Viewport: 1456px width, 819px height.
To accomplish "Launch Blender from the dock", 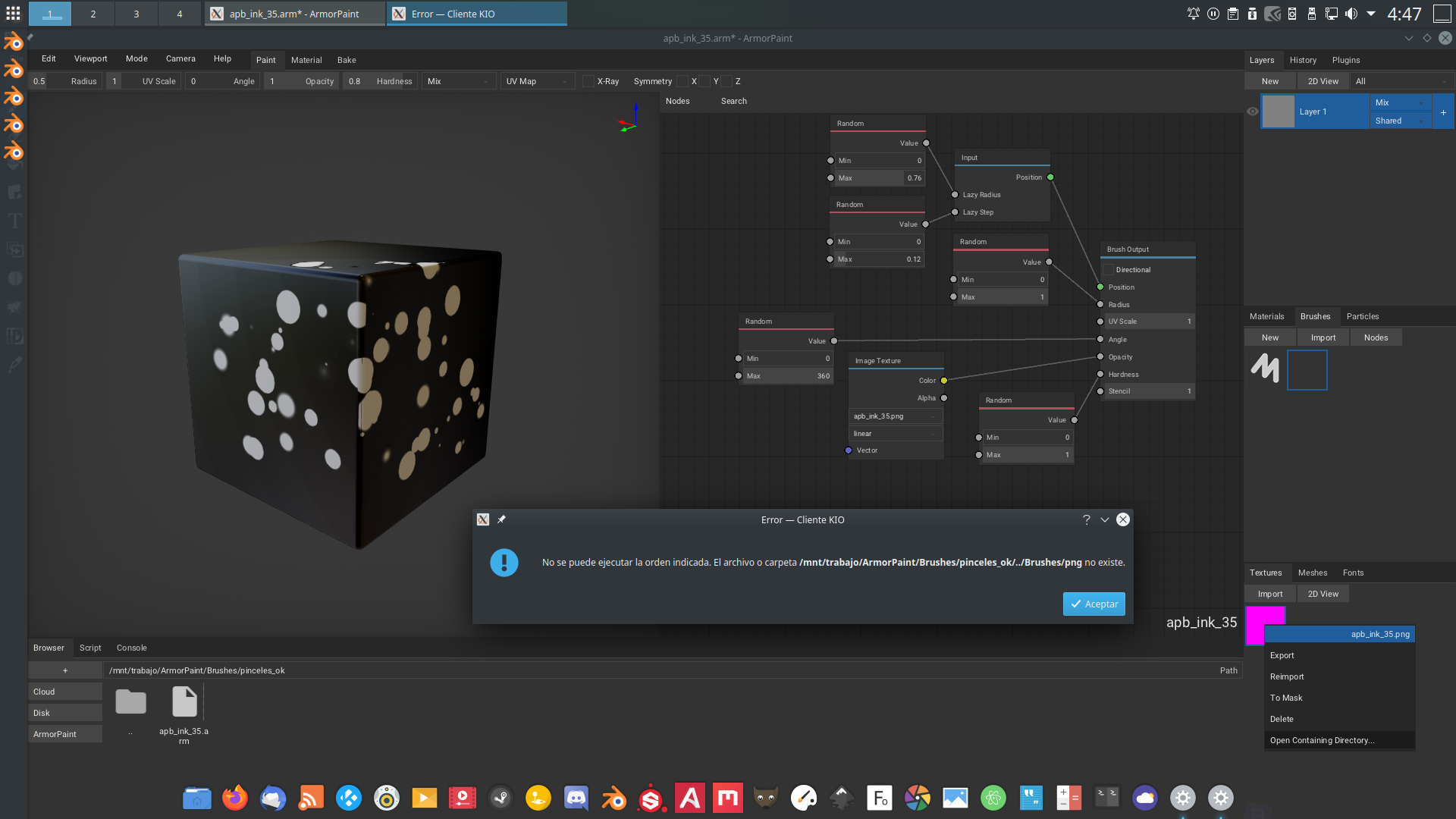I will pos(614,798).
